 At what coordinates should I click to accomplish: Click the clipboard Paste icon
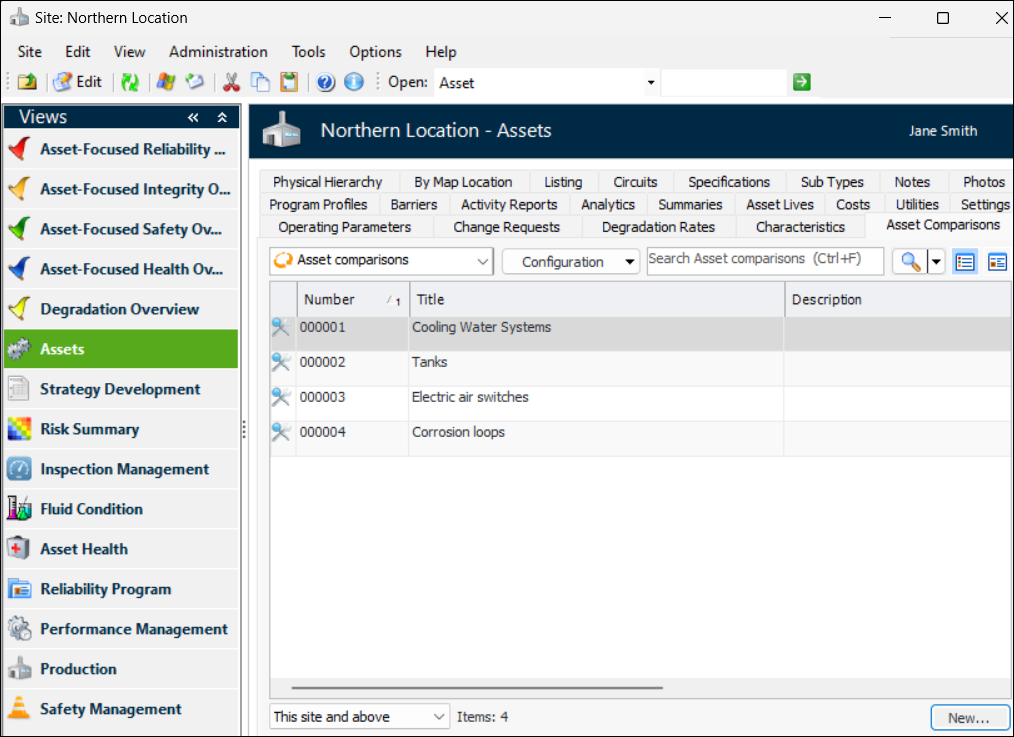pos(289,83)
